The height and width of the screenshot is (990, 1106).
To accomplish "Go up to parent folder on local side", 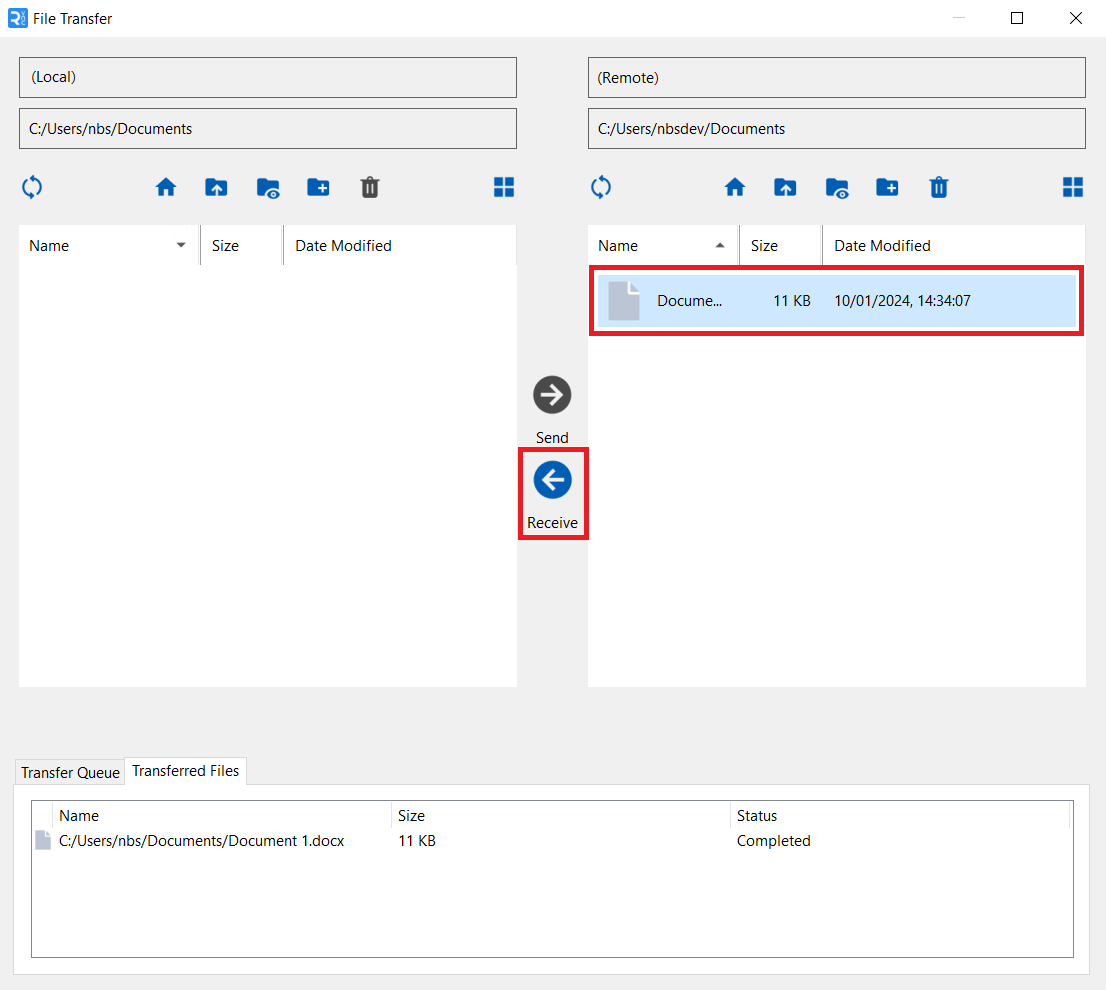I will tap(216, 187).
